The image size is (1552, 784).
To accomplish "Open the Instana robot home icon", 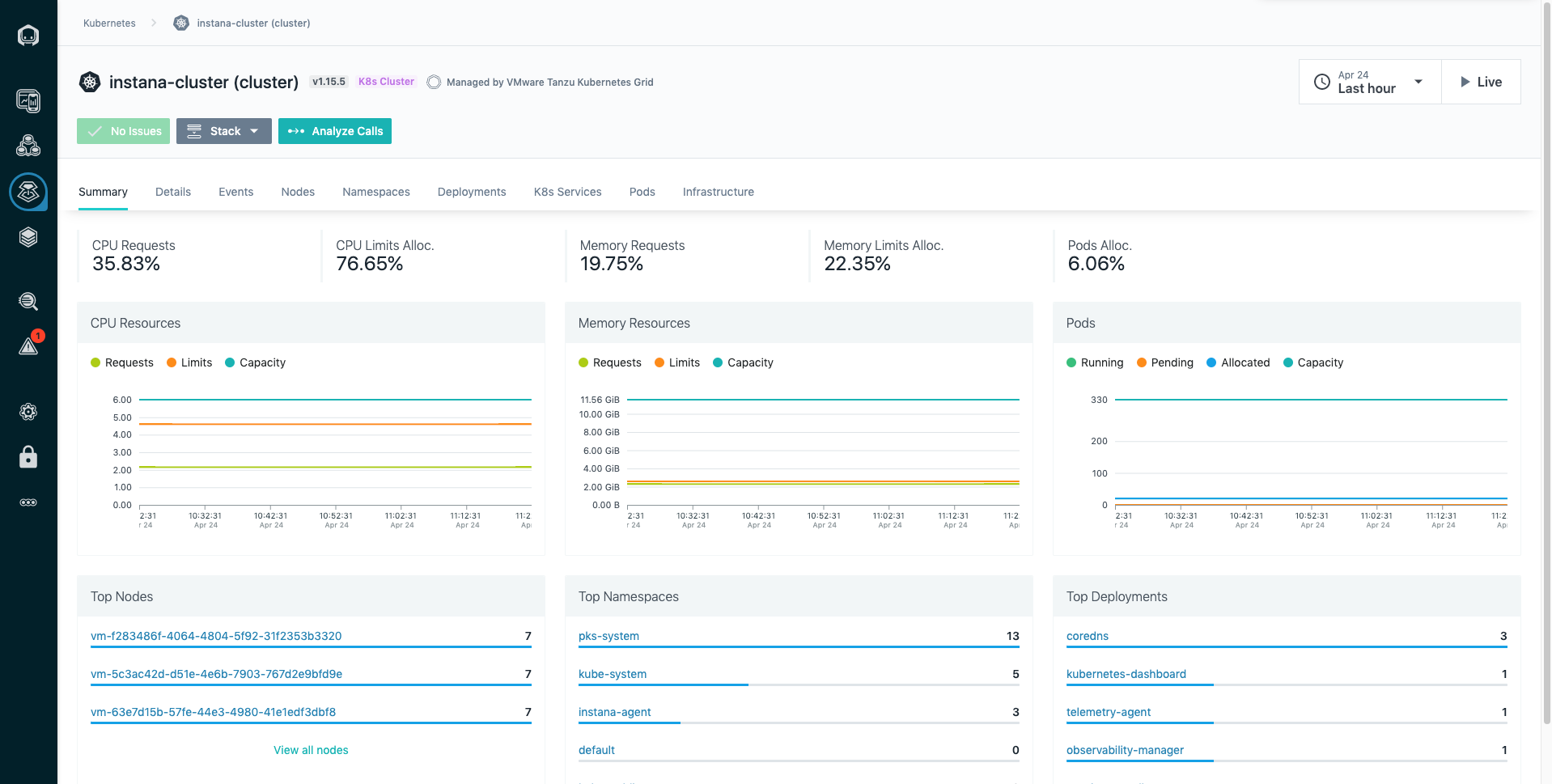I will [x=28, y=35].
